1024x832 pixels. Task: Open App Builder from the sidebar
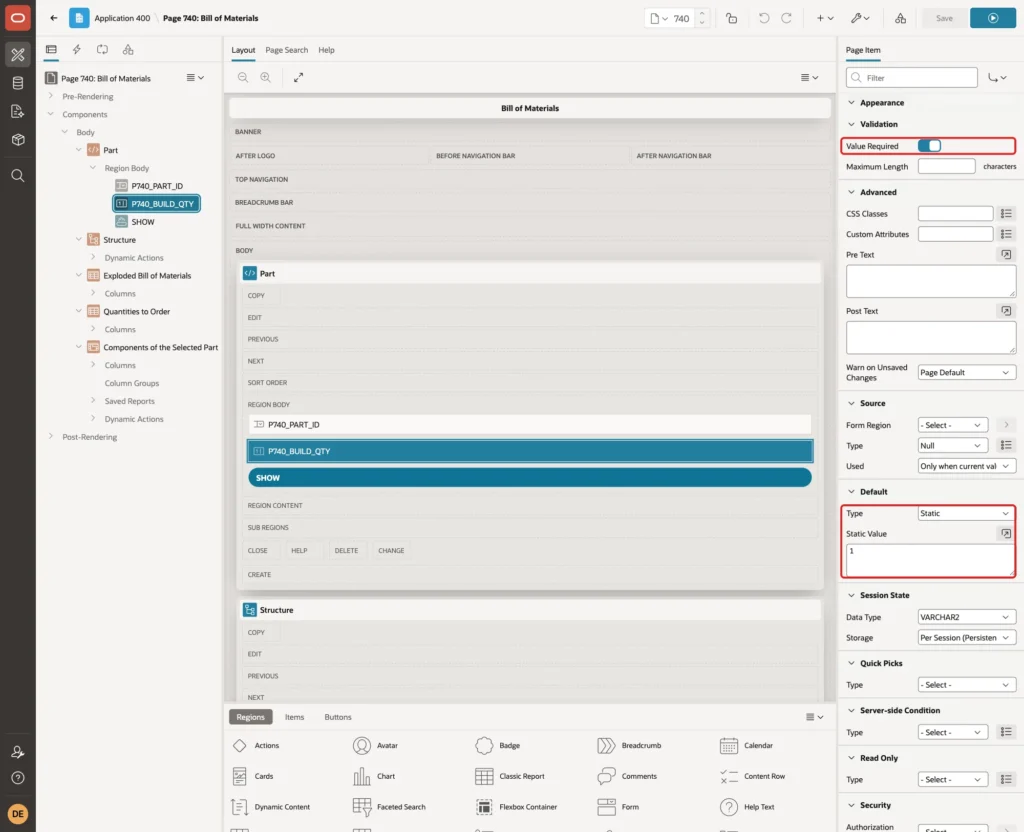18,55
